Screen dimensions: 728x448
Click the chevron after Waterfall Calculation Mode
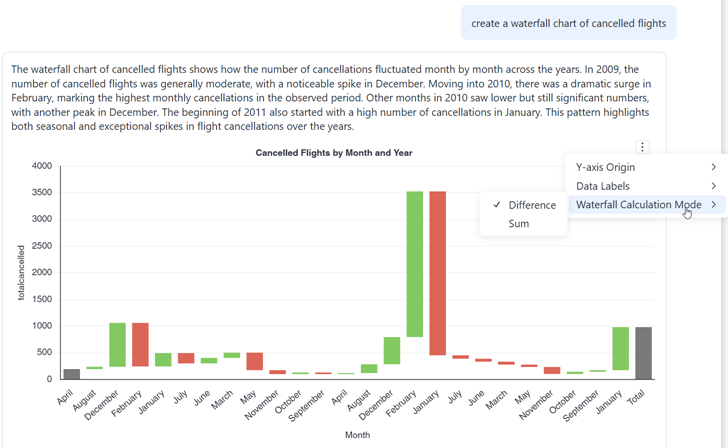tap(713, 205)
